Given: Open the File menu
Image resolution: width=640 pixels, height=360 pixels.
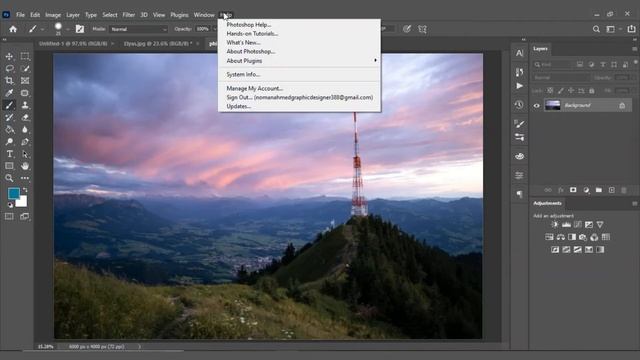Looking at the screenshot, I should tap(20, 15).
